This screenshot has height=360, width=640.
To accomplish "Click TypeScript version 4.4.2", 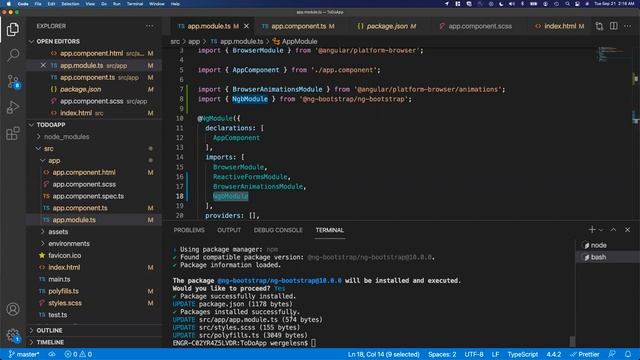I will pos(553,354).
